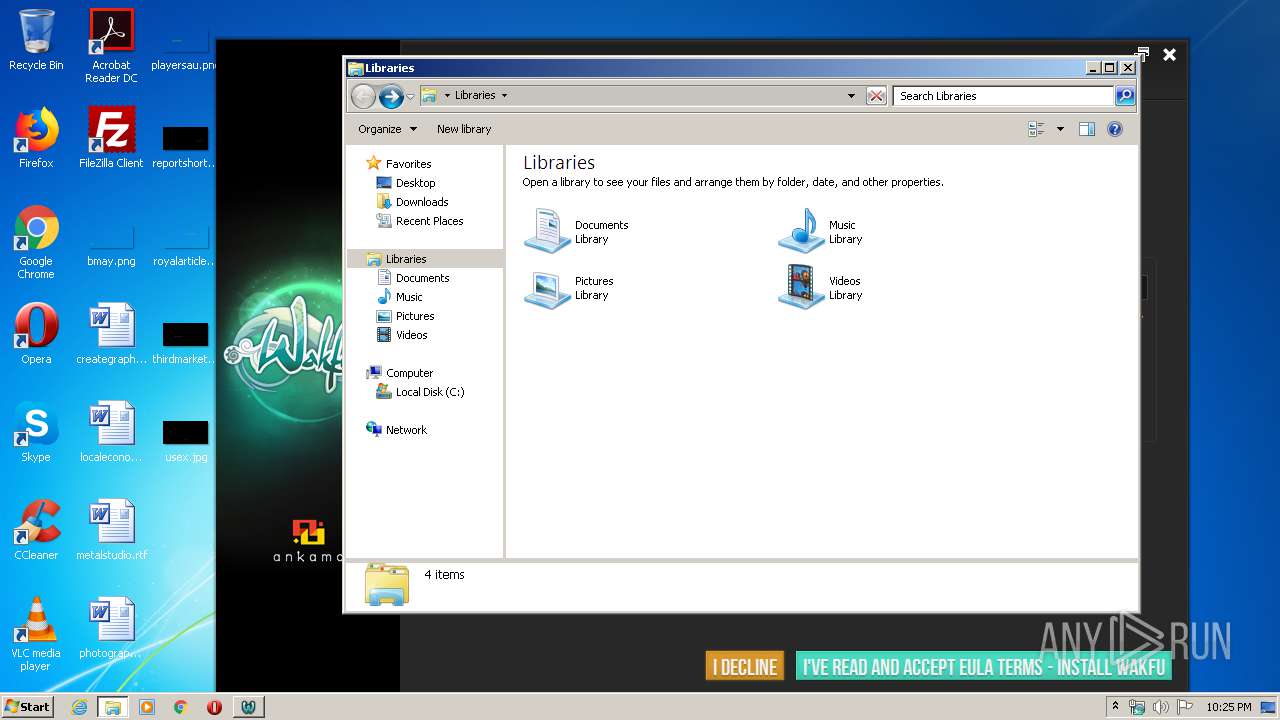Viewport: 1280px width, 720px height.
Task: Select Pictures under Libraries tree
Action: point(414,316)
